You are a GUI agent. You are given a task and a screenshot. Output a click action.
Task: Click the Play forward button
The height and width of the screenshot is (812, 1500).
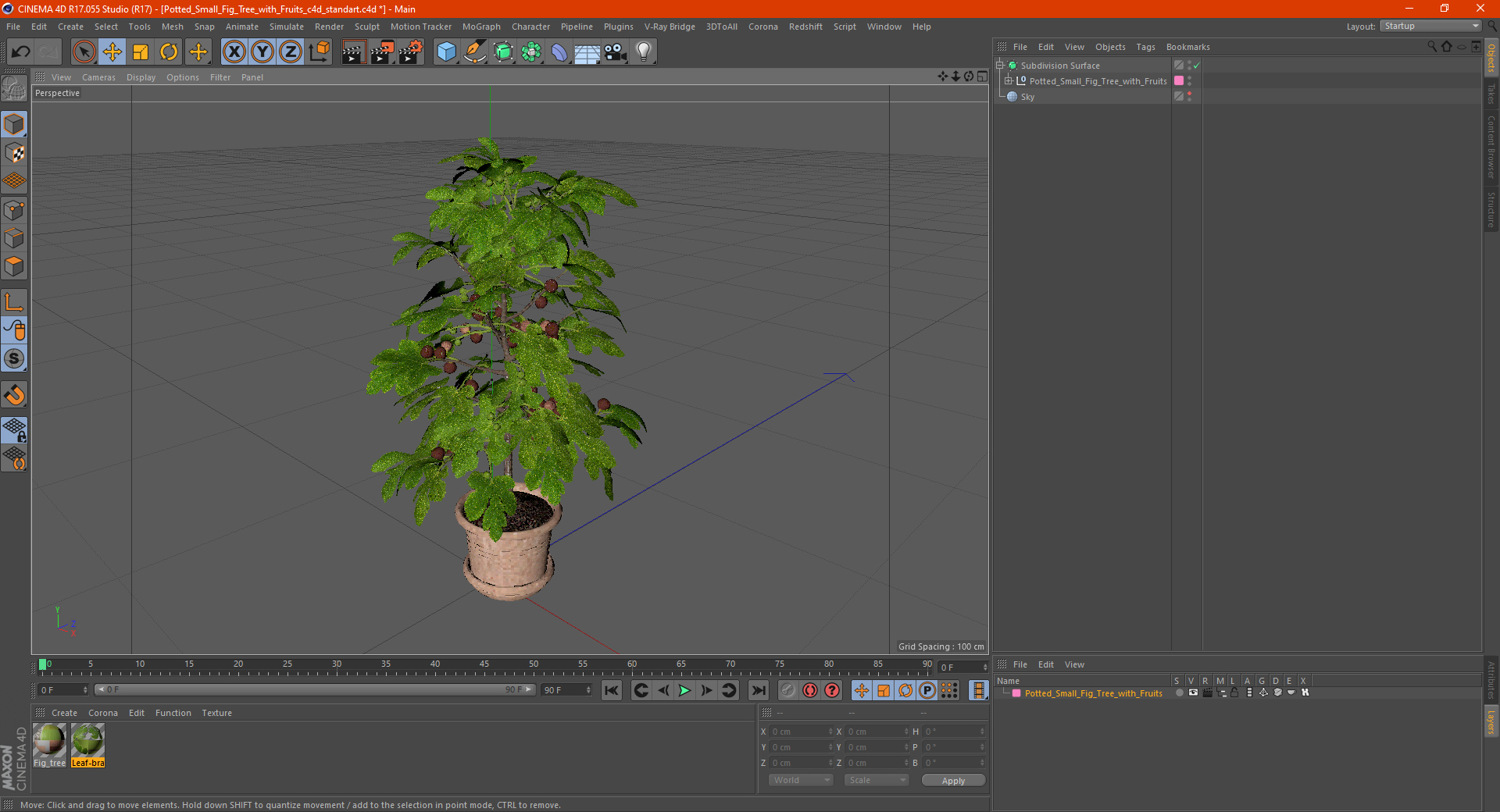click(x=684, y=690)
